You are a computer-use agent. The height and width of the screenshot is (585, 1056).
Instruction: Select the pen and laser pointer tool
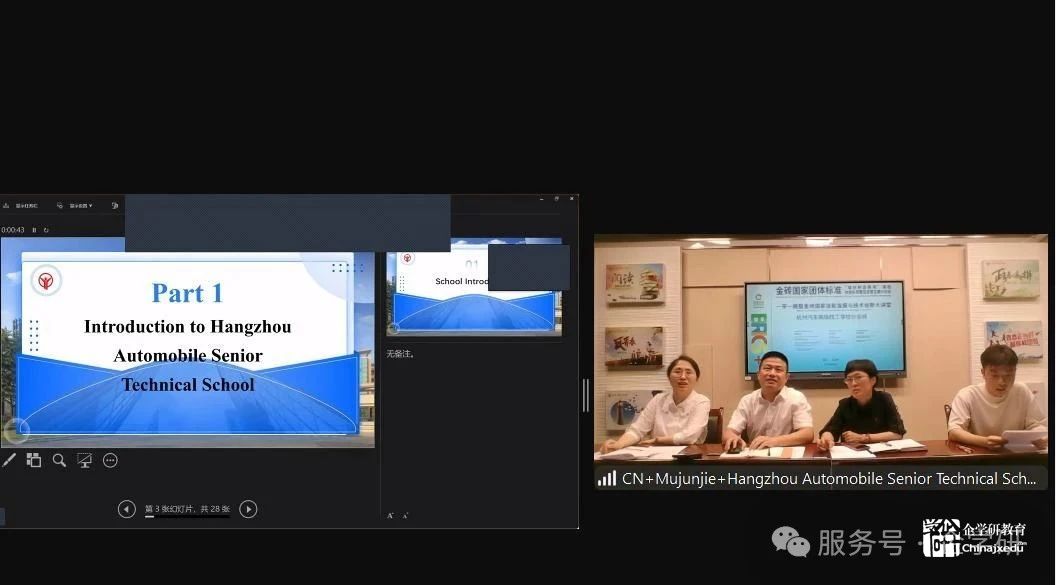(x=9, y=460)
